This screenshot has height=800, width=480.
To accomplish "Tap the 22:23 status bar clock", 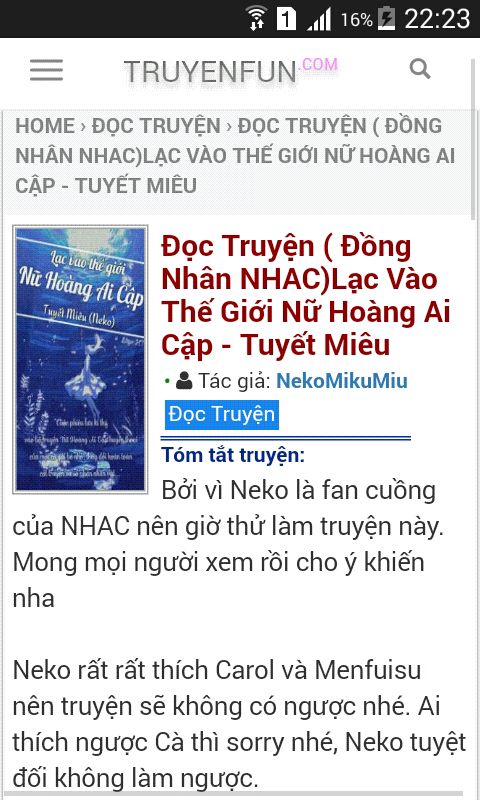I will coord(437,19).
